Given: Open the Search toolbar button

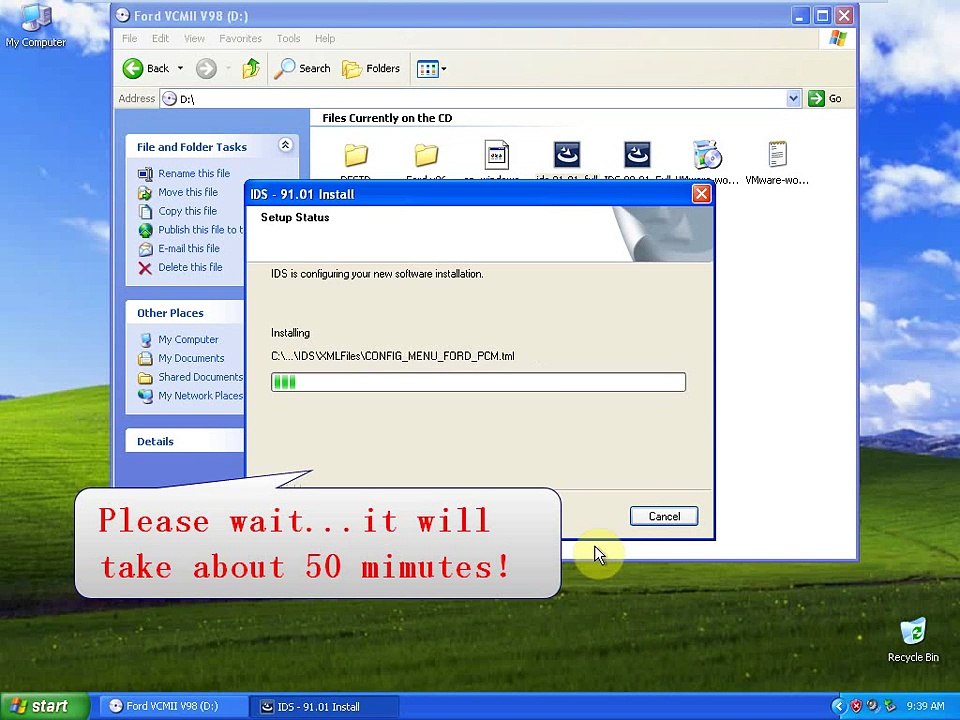Looking at the screenshot, I should click(x=302, y=69).
